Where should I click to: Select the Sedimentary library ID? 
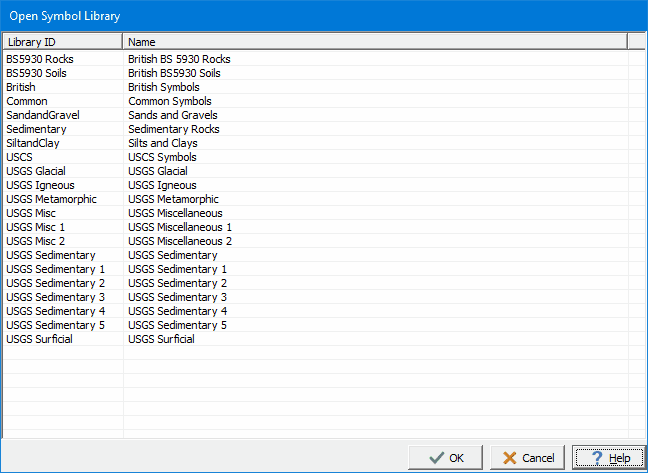(36, 129)
